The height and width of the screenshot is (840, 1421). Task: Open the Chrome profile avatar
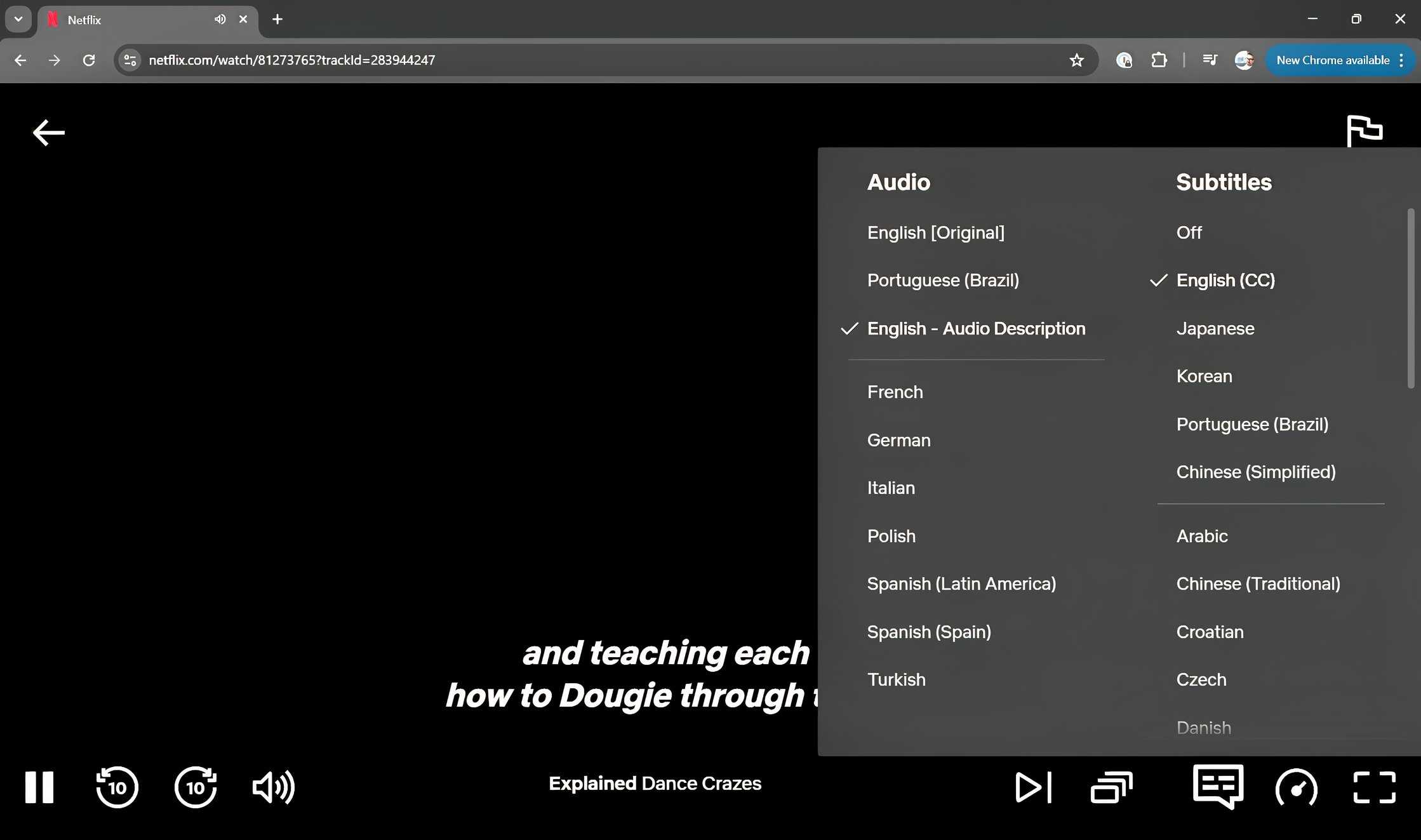click(x=1244, y=60)
